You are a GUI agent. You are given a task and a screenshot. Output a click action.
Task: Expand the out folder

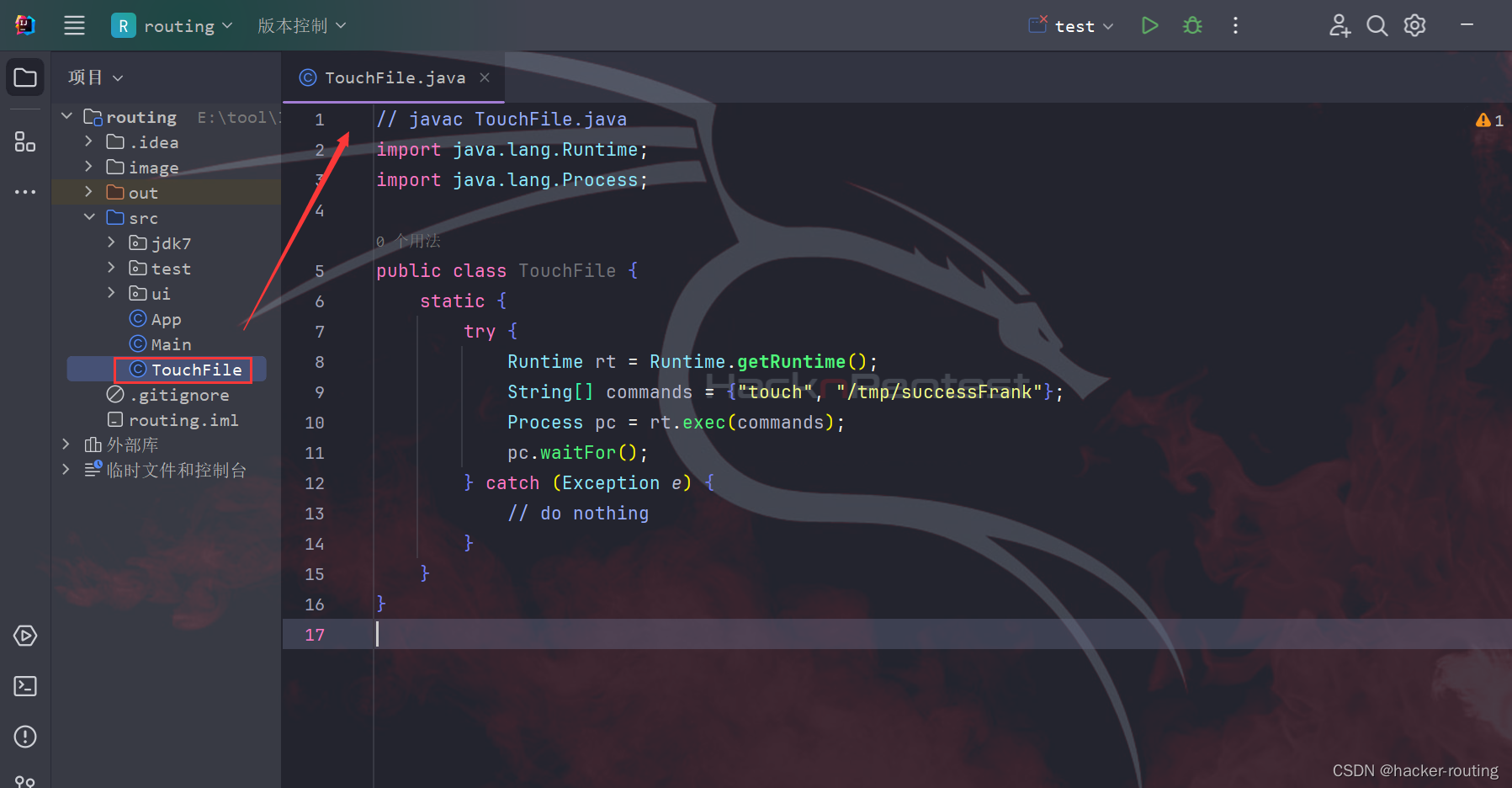click(88, 192)
